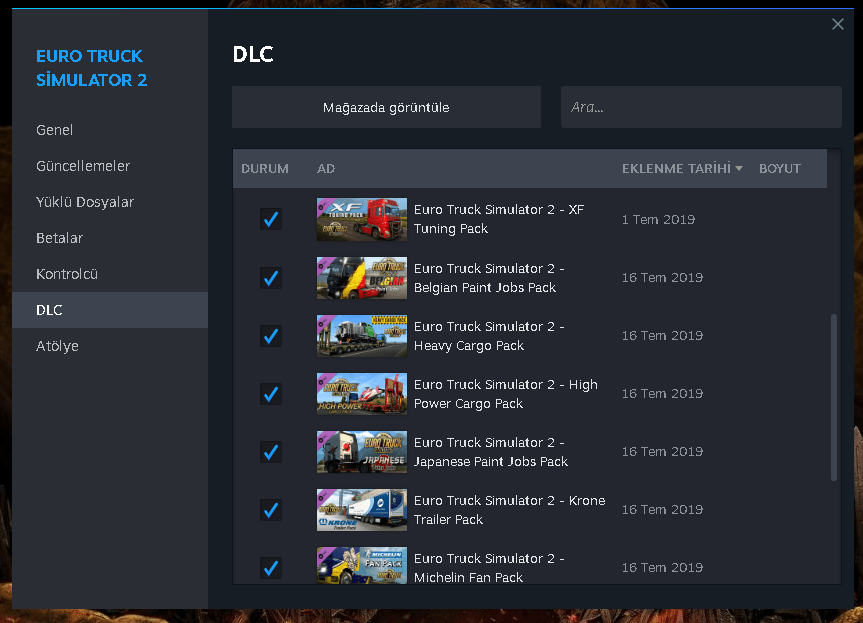Click the Krone Trailer Pack date cell
The height and width of the screenshot is (623, 863).
pyautogui.click(x=662, y=510)
